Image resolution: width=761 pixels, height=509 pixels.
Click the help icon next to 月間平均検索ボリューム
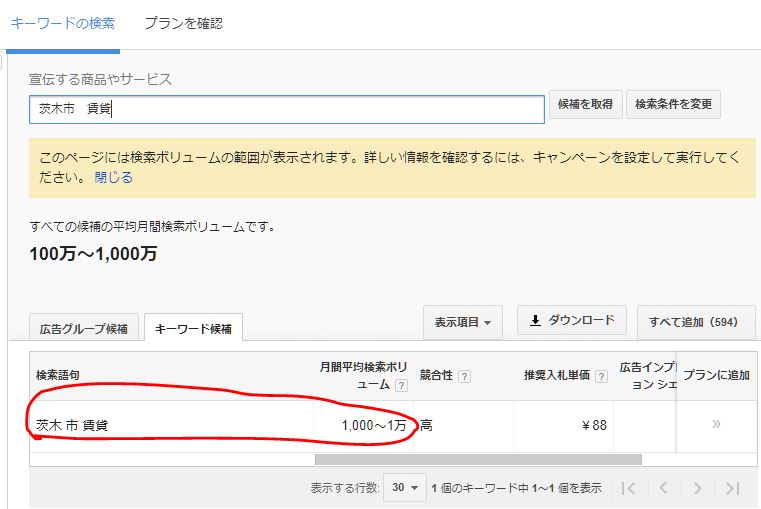(401, 385)
